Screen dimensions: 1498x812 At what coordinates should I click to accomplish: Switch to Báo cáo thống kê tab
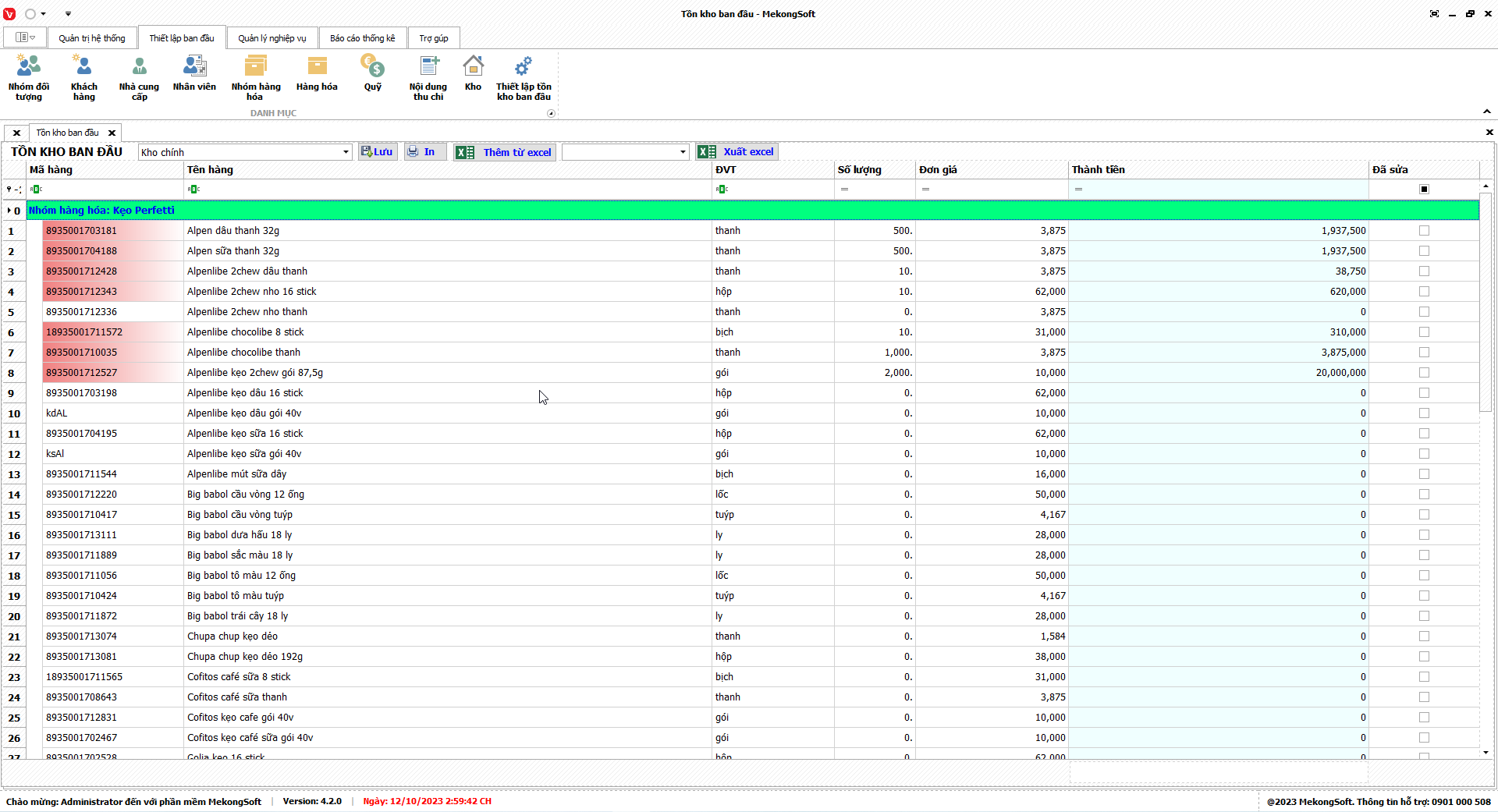(362, 38)
